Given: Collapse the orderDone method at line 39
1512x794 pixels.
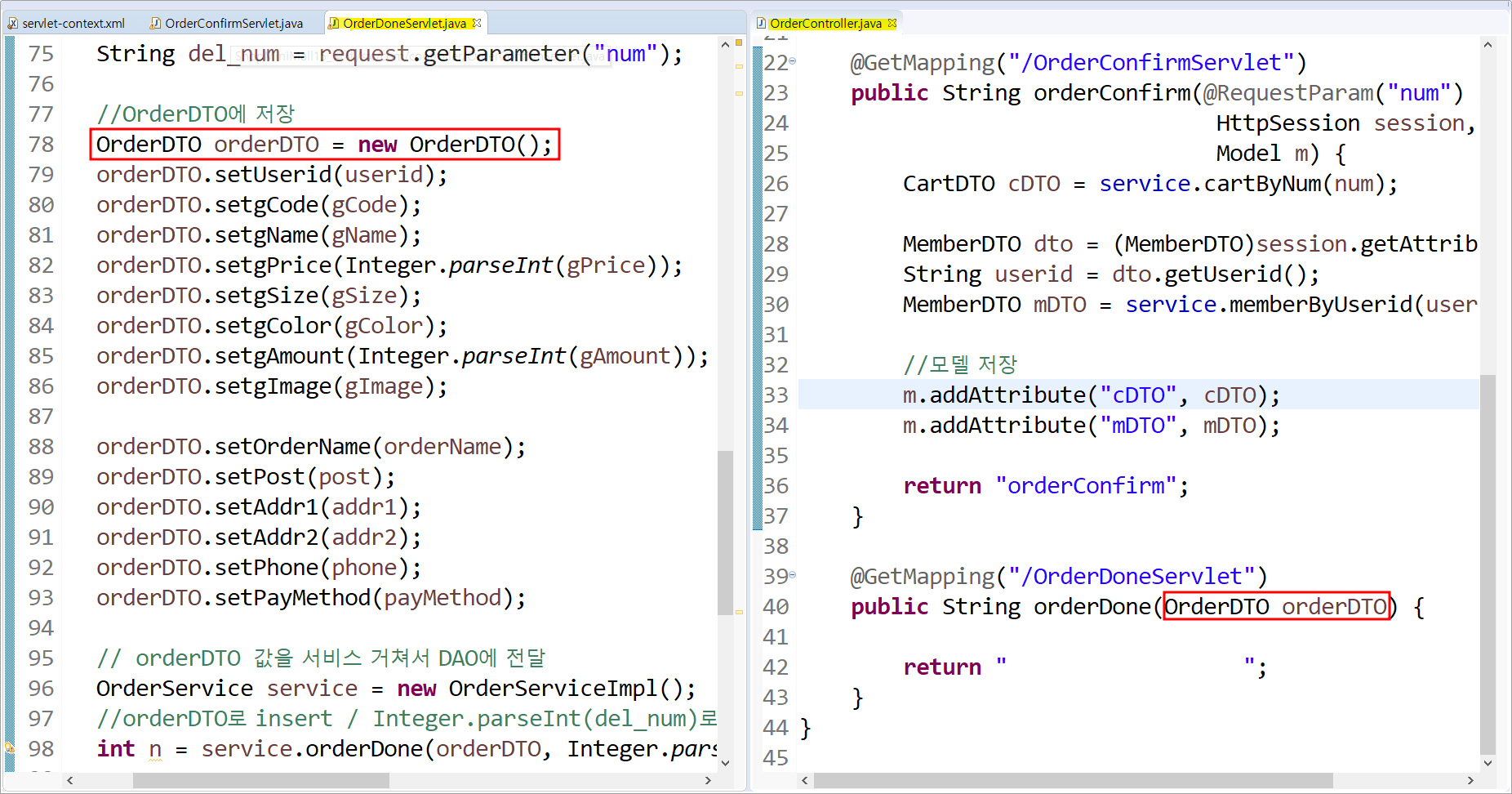Looking at the screenshot, I should pos(792,575).
